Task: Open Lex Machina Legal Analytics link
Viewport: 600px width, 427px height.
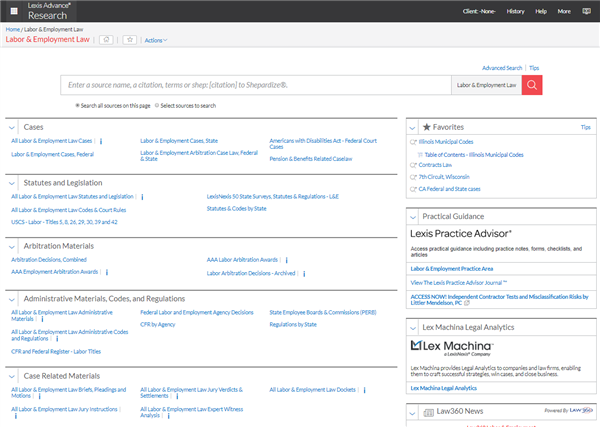Action: (x=443, y=388)
